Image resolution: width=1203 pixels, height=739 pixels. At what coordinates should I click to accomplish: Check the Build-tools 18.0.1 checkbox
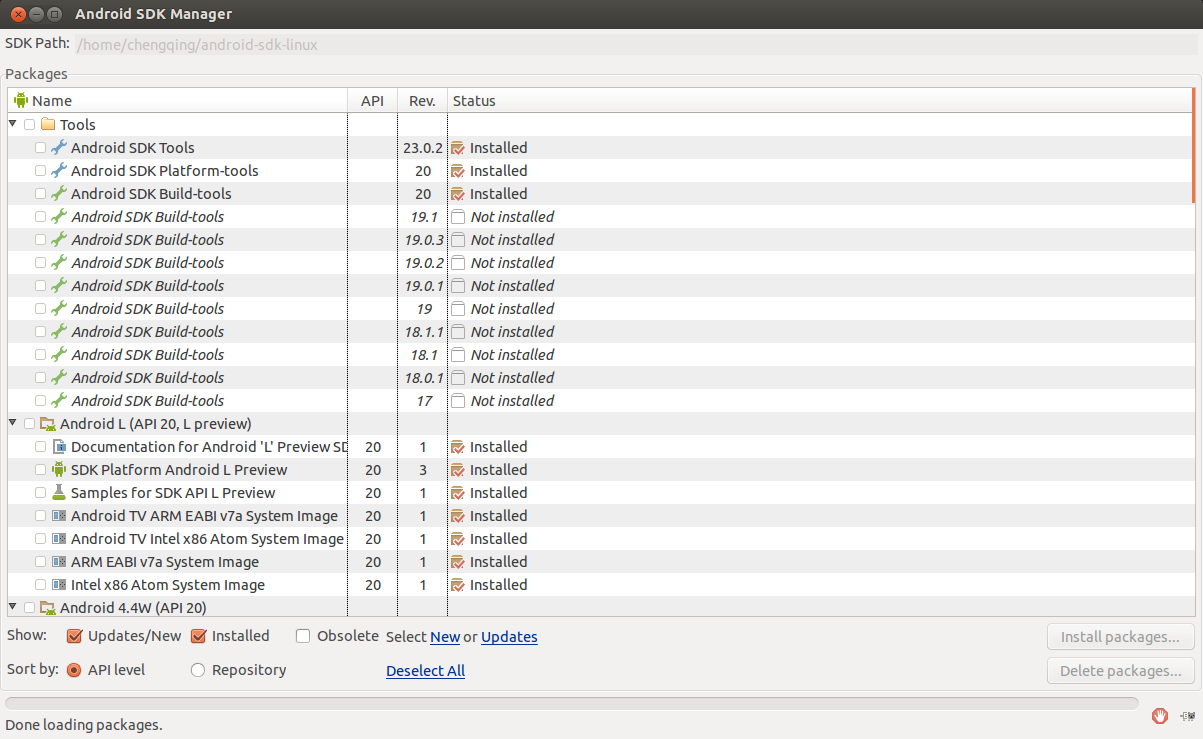tap(40, 378)
